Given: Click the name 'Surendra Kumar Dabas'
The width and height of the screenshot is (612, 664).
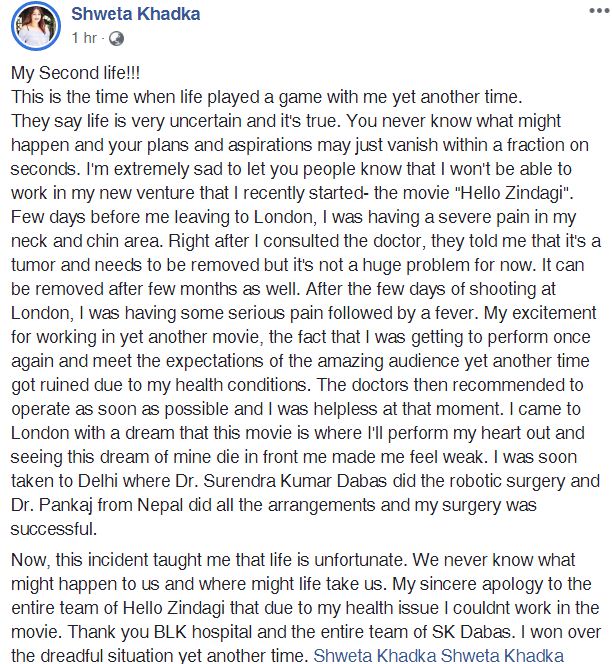Looking at the screenshot, I should 295,481.
